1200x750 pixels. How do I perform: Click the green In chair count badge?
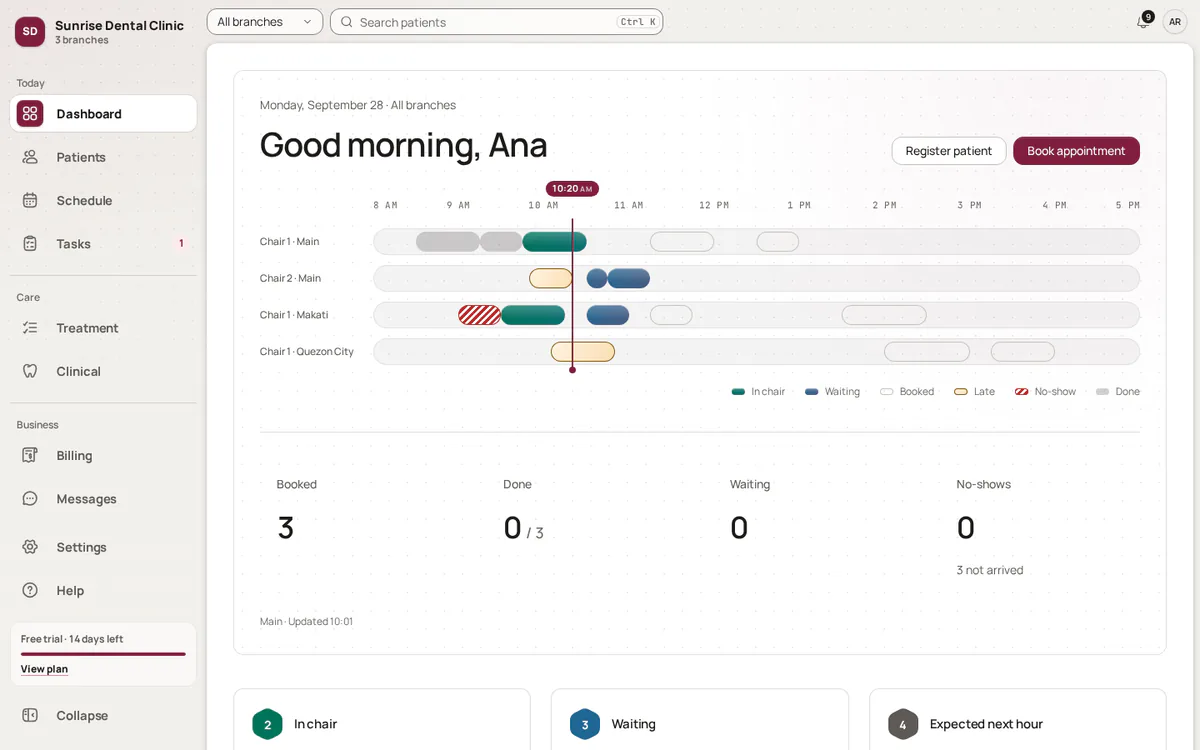(x=267, y=724)
